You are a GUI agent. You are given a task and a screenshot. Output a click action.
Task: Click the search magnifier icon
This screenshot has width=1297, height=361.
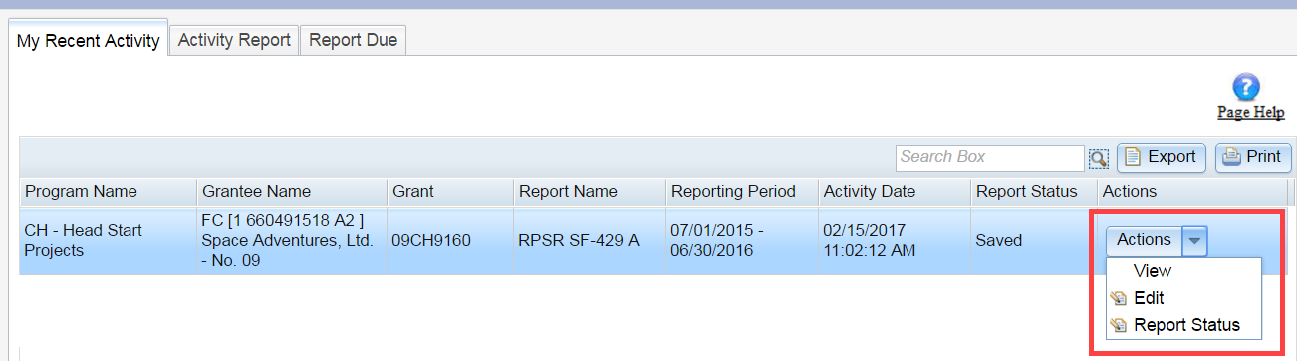[x=1099, y=158]
